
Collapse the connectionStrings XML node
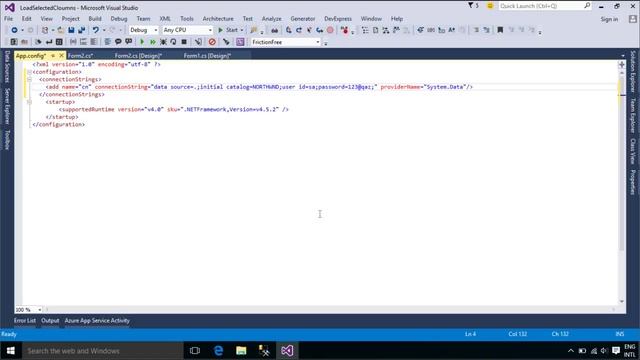tap(29, 79)
